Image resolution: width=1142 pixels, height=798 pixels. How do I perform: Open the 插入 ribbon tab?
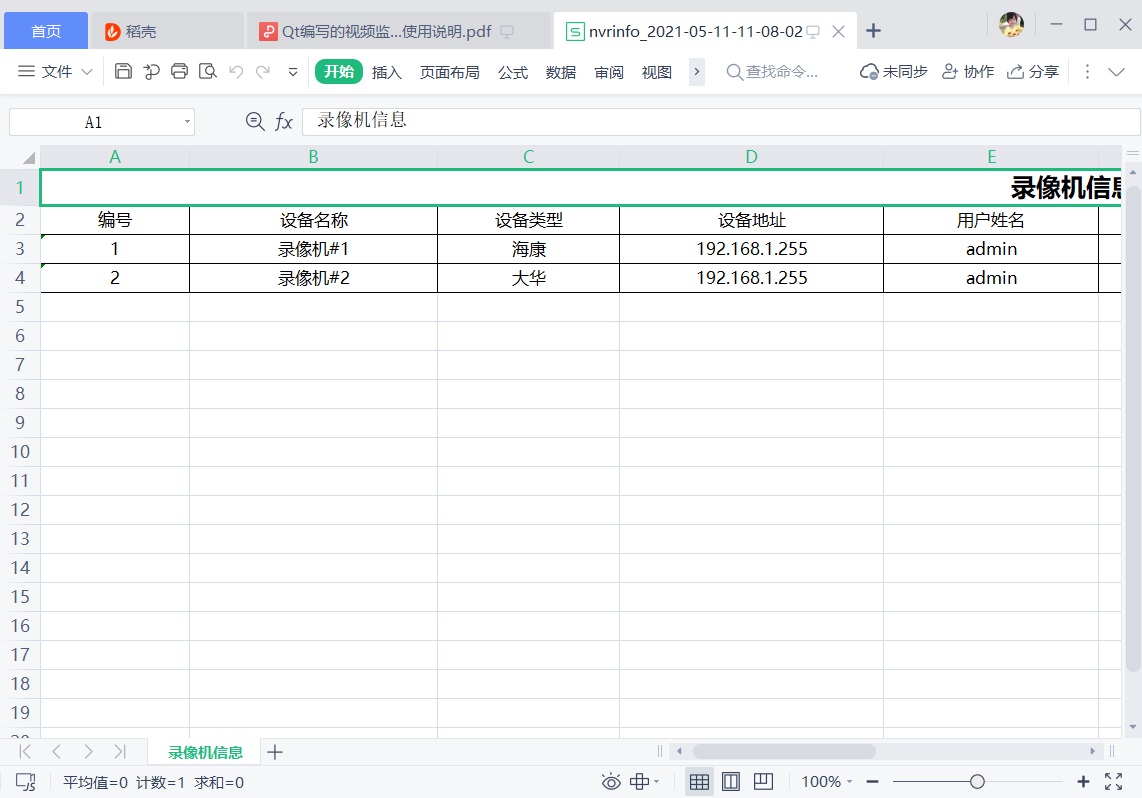coord(386,72)
